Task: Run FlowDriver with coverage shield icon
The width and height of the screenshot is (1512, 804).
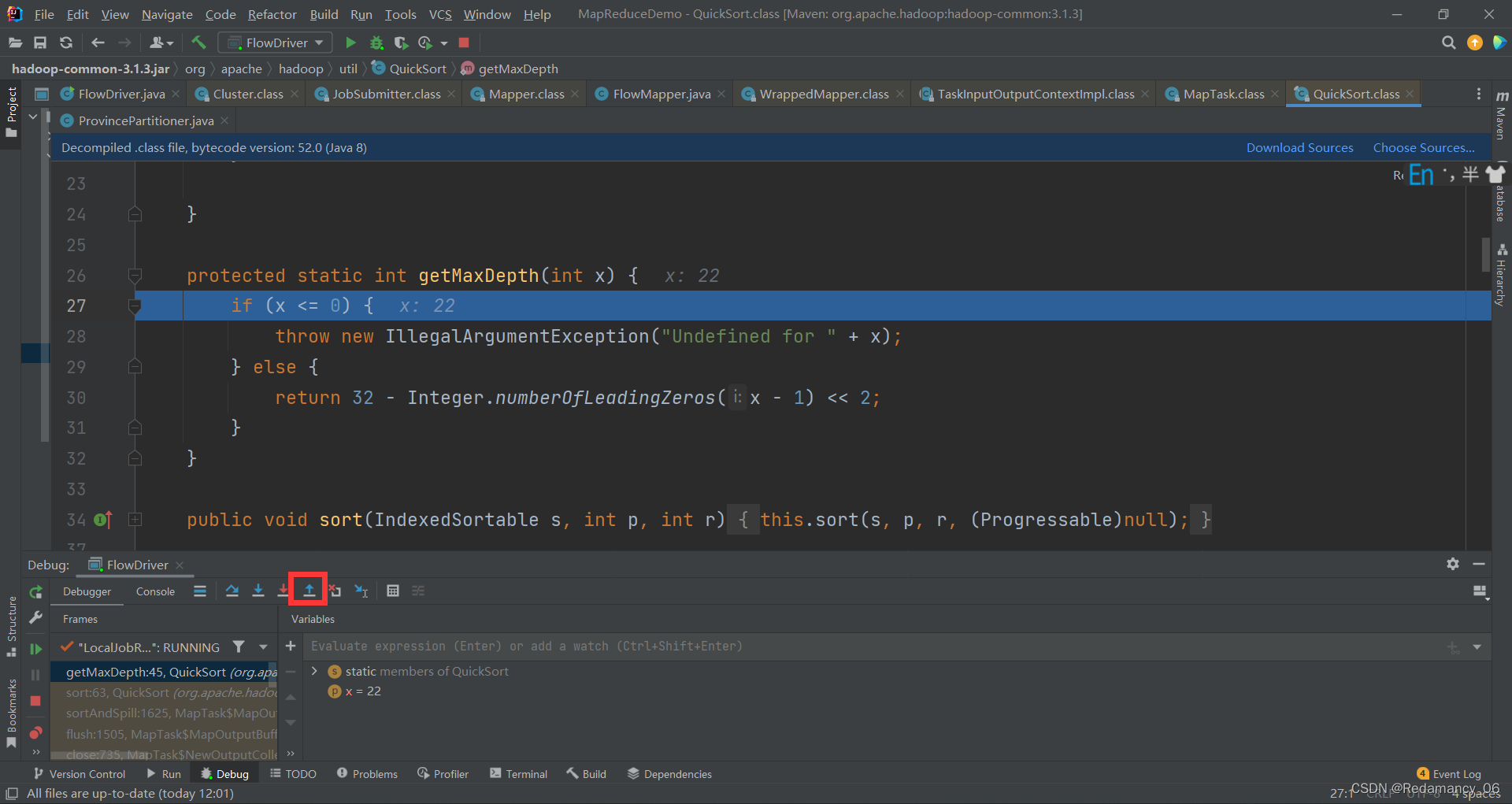Action: (401, 43)
